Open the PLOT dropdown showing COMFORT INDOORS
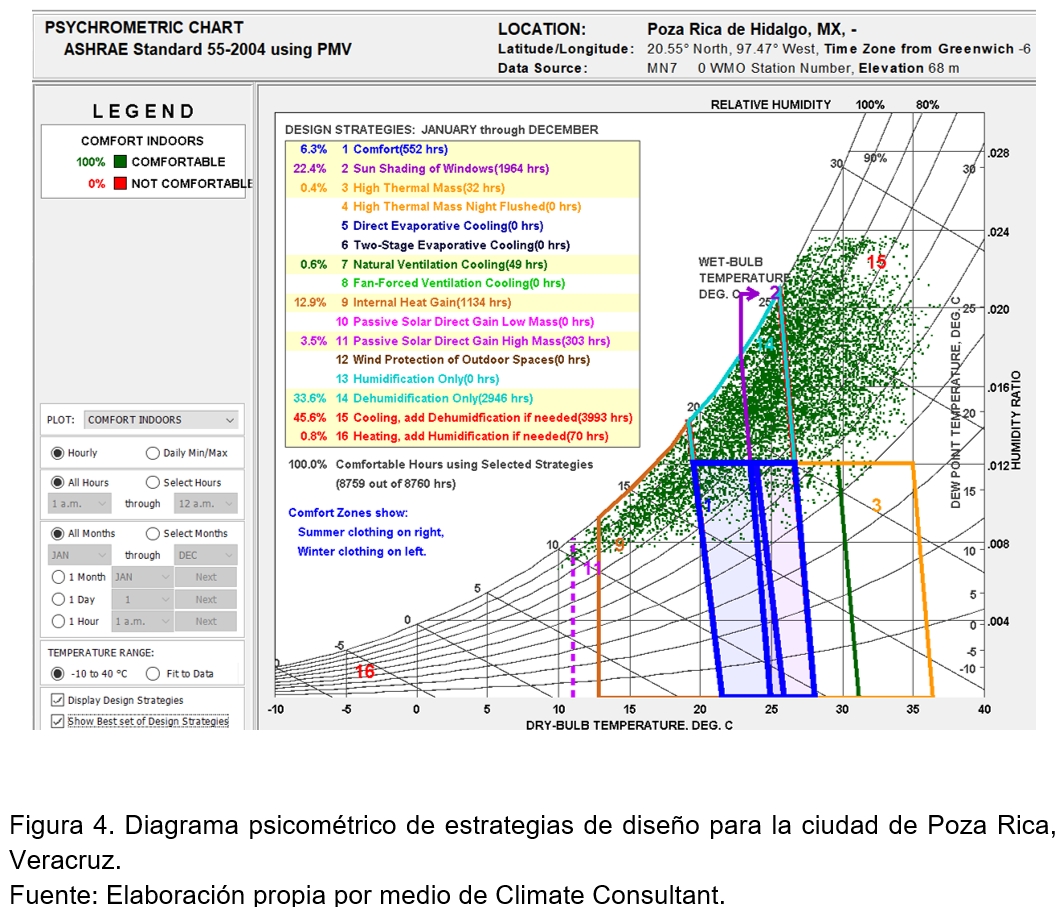 (161, 420)
